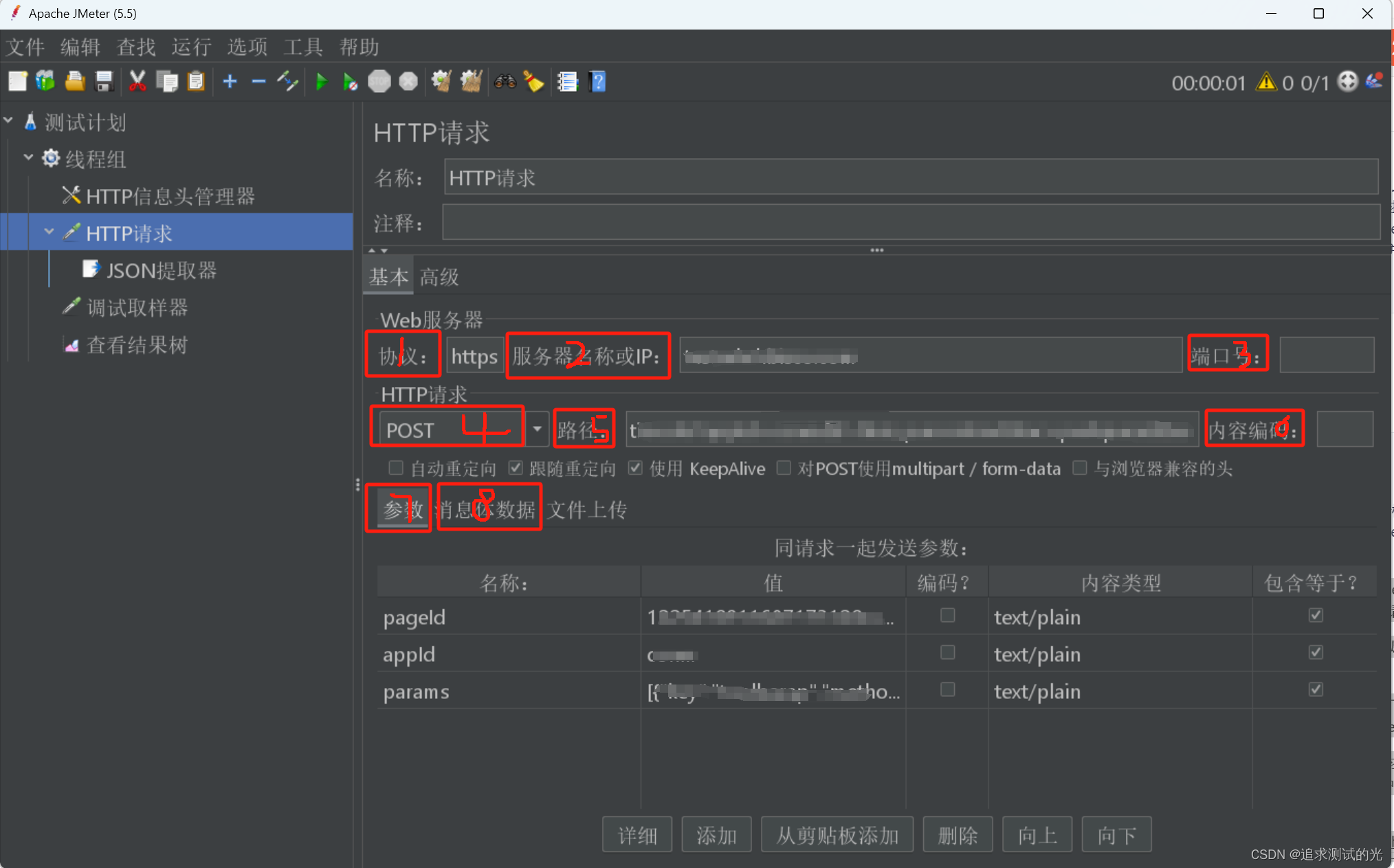This screenshot has height=868, width=1394.
Task: Click Start no pauses icon
Action: (350, 82)
